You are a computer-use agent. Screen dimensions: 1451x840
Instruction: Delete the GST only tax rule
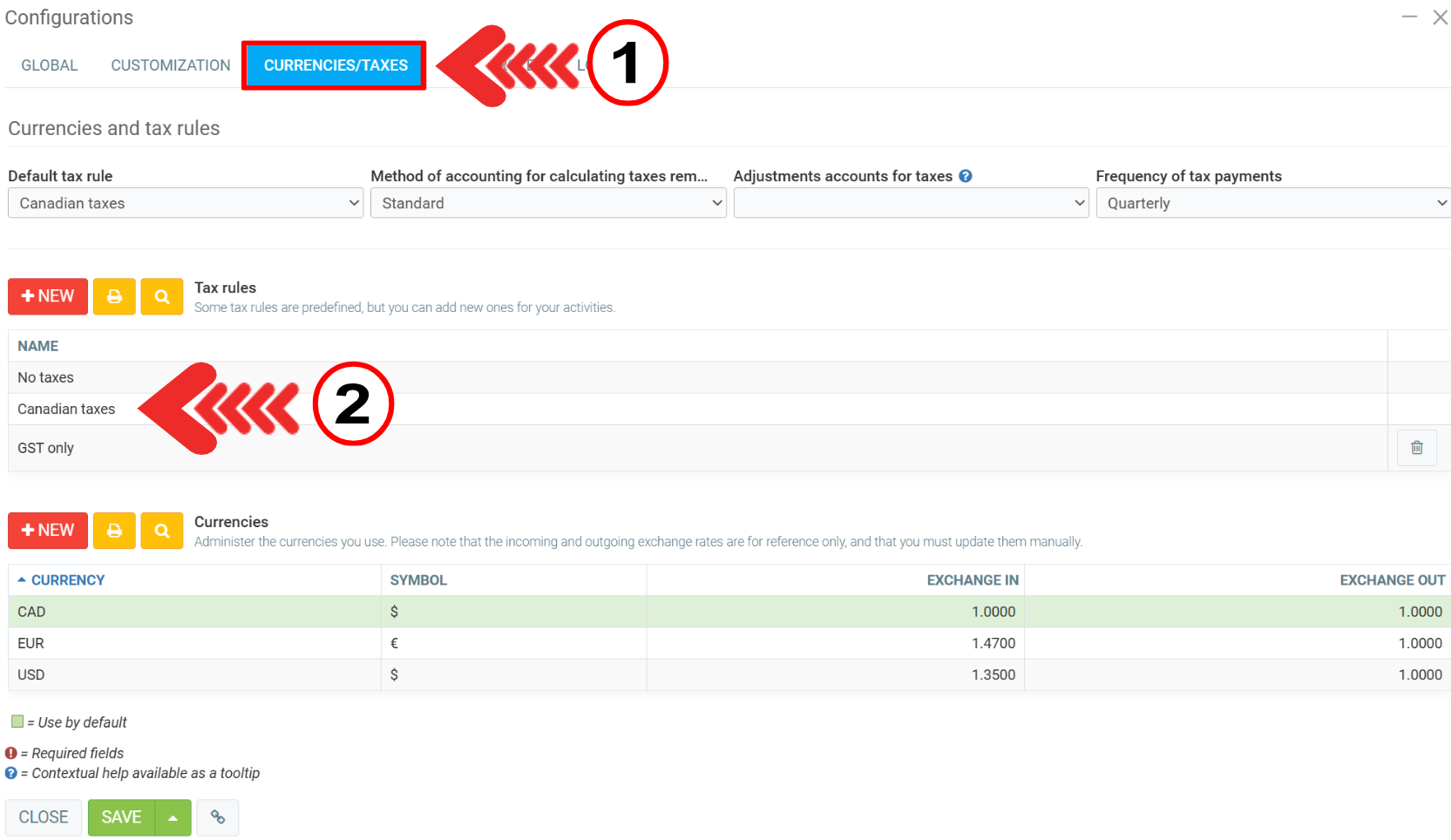point(1416,448)
